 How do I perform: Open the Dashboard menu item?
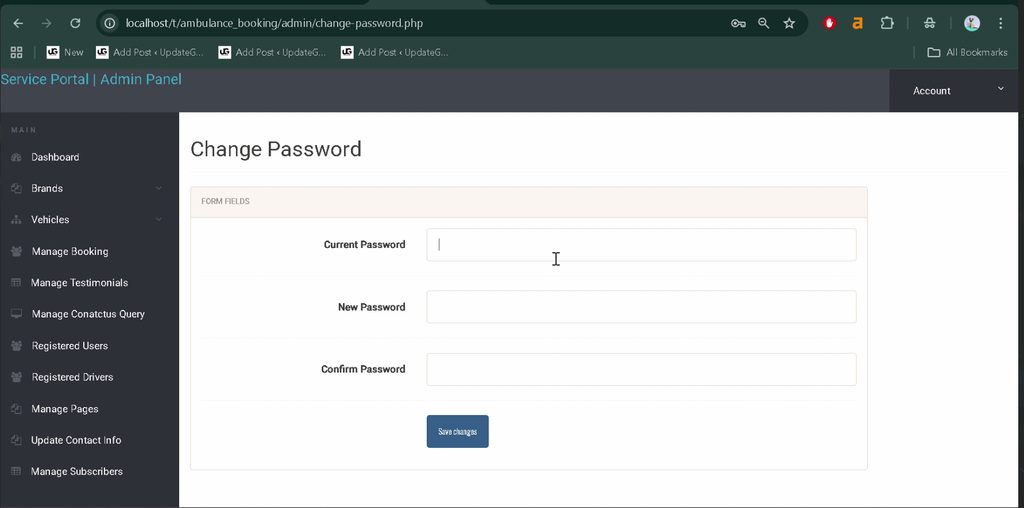click(x=55, y=157)
